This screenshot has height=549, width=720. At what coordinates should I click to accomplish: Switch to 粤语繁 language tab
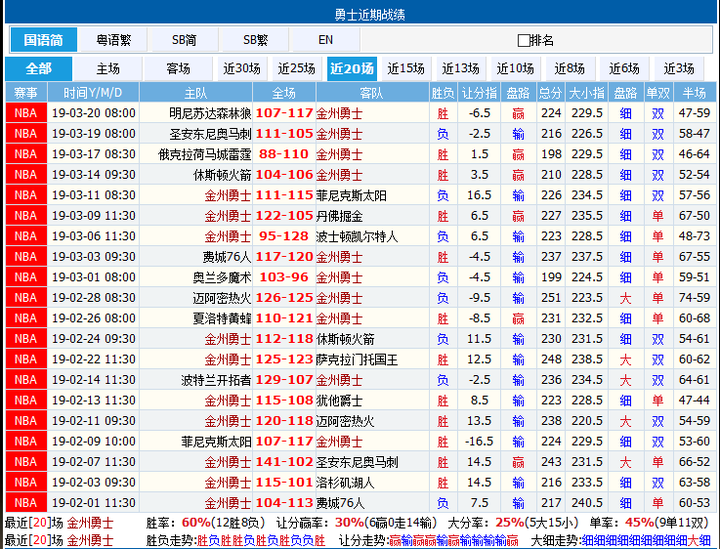coord(113,40)
